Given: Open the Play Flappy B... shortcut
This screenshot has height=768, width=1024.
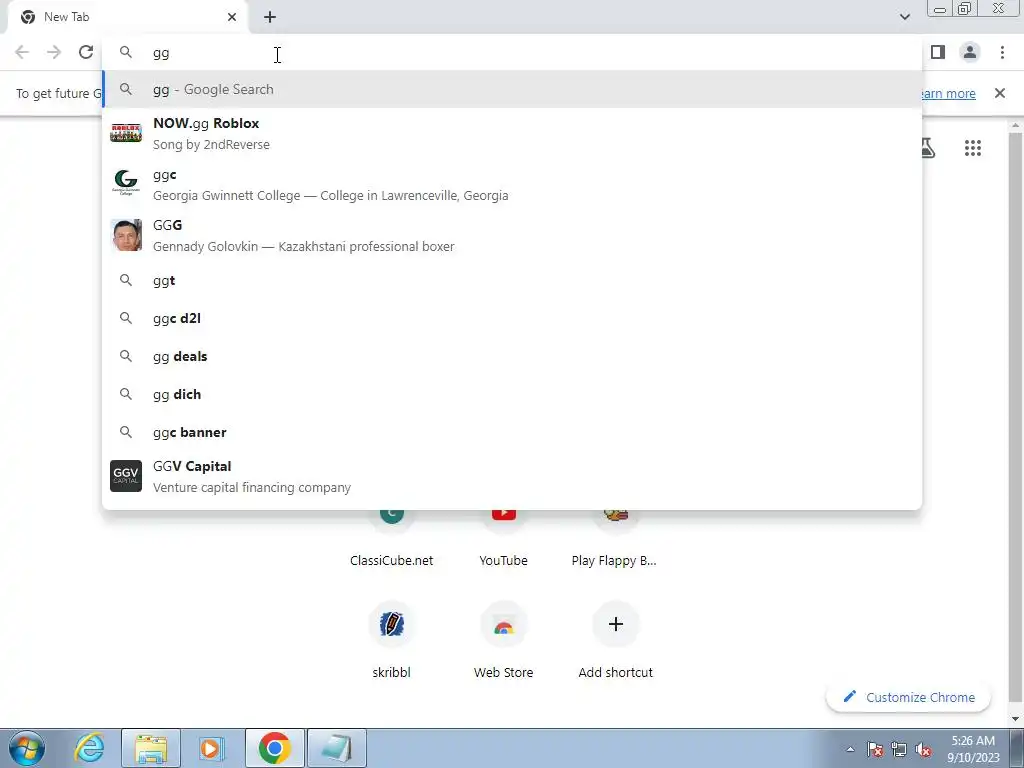Looking at the screenshot, I should tap(615, 537).
